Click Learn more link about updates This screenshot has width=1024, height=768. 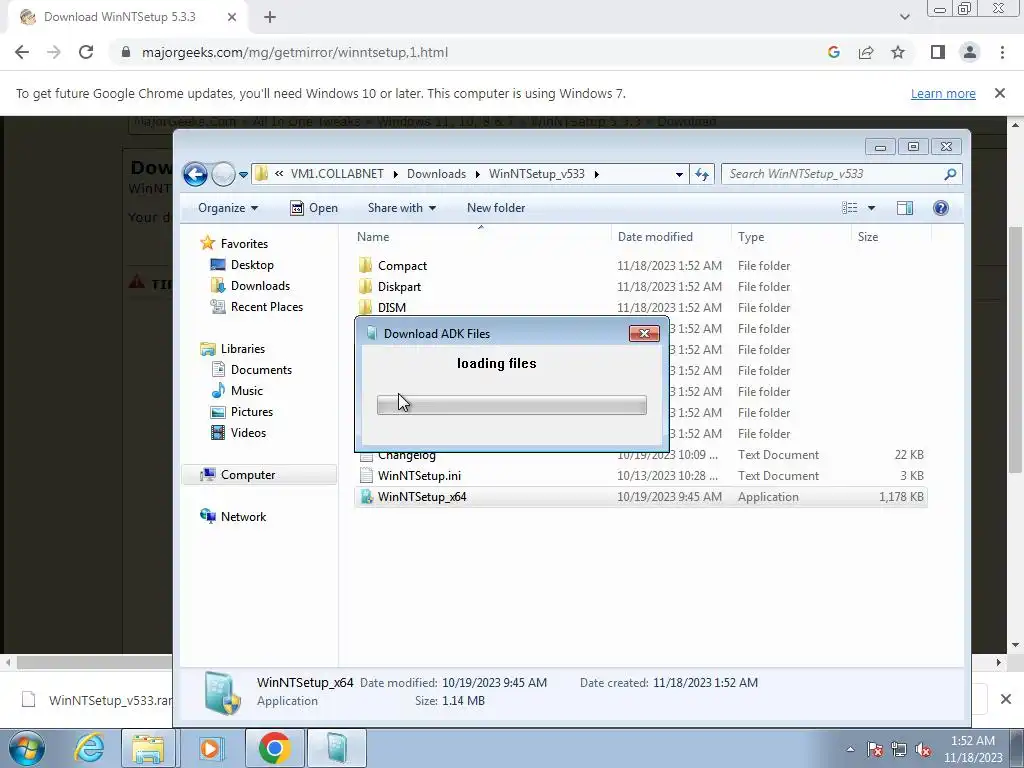click(x=943, y=93)
